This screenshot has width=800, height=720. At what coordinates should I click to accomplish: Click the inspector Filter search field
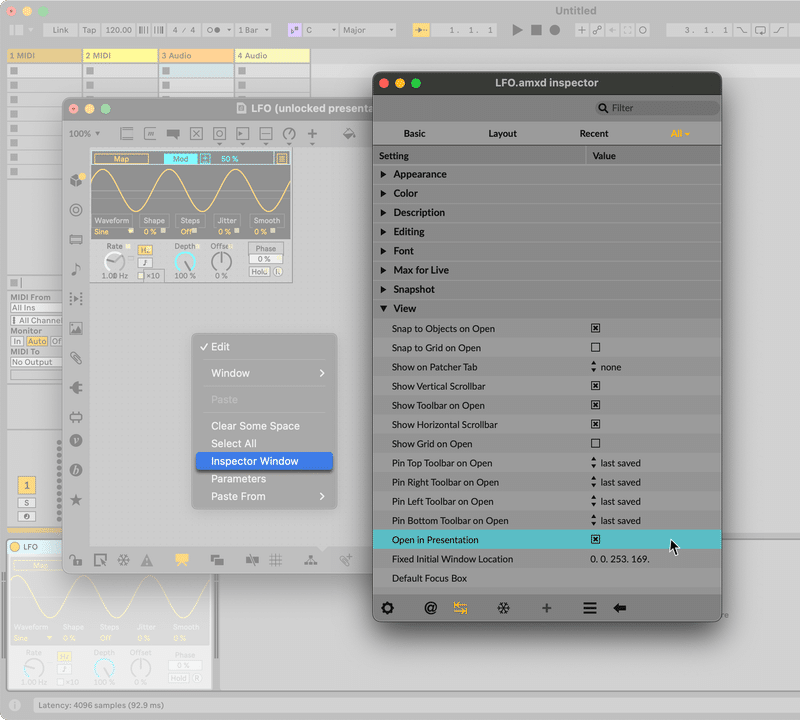pos(658,108)
